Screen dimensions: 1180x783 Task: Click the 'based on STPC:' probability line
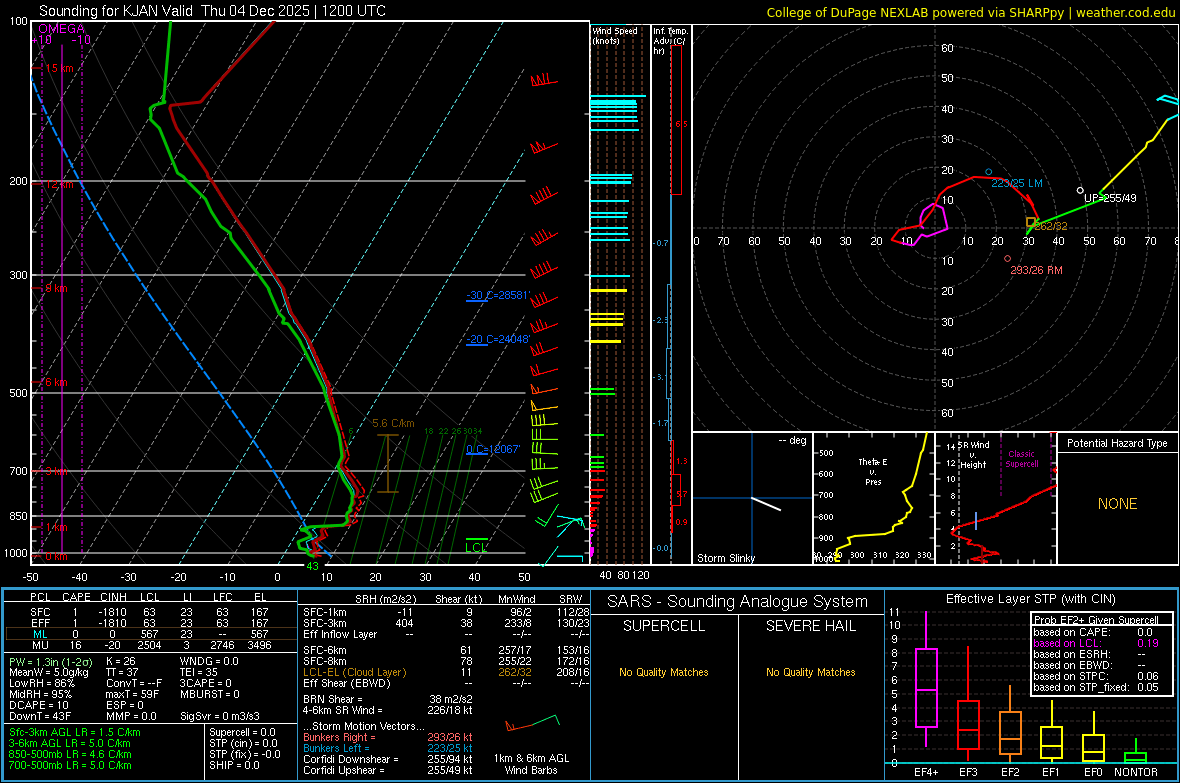[1096, 676]
